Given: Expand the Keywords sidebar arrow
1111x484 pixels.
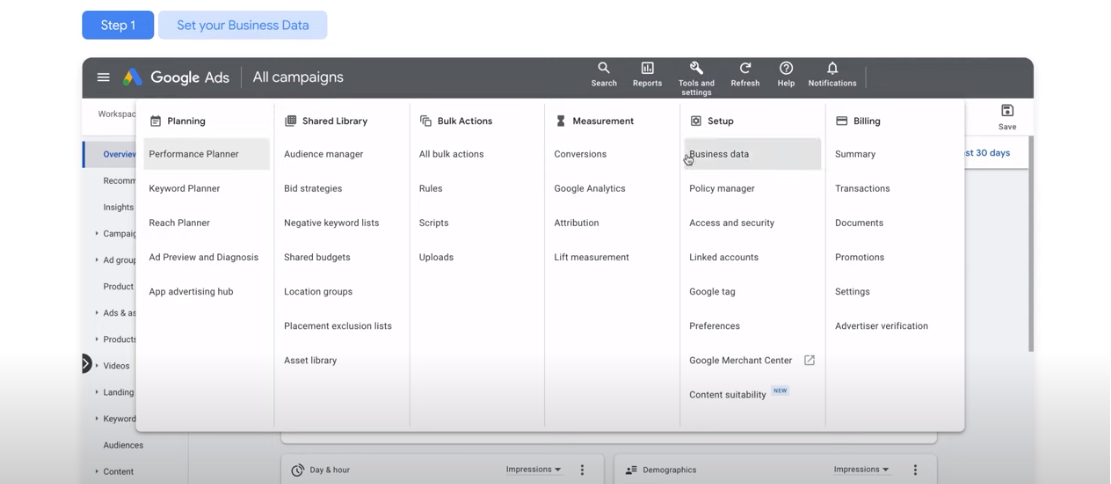Looking at the screenshot, I should 97,418.
